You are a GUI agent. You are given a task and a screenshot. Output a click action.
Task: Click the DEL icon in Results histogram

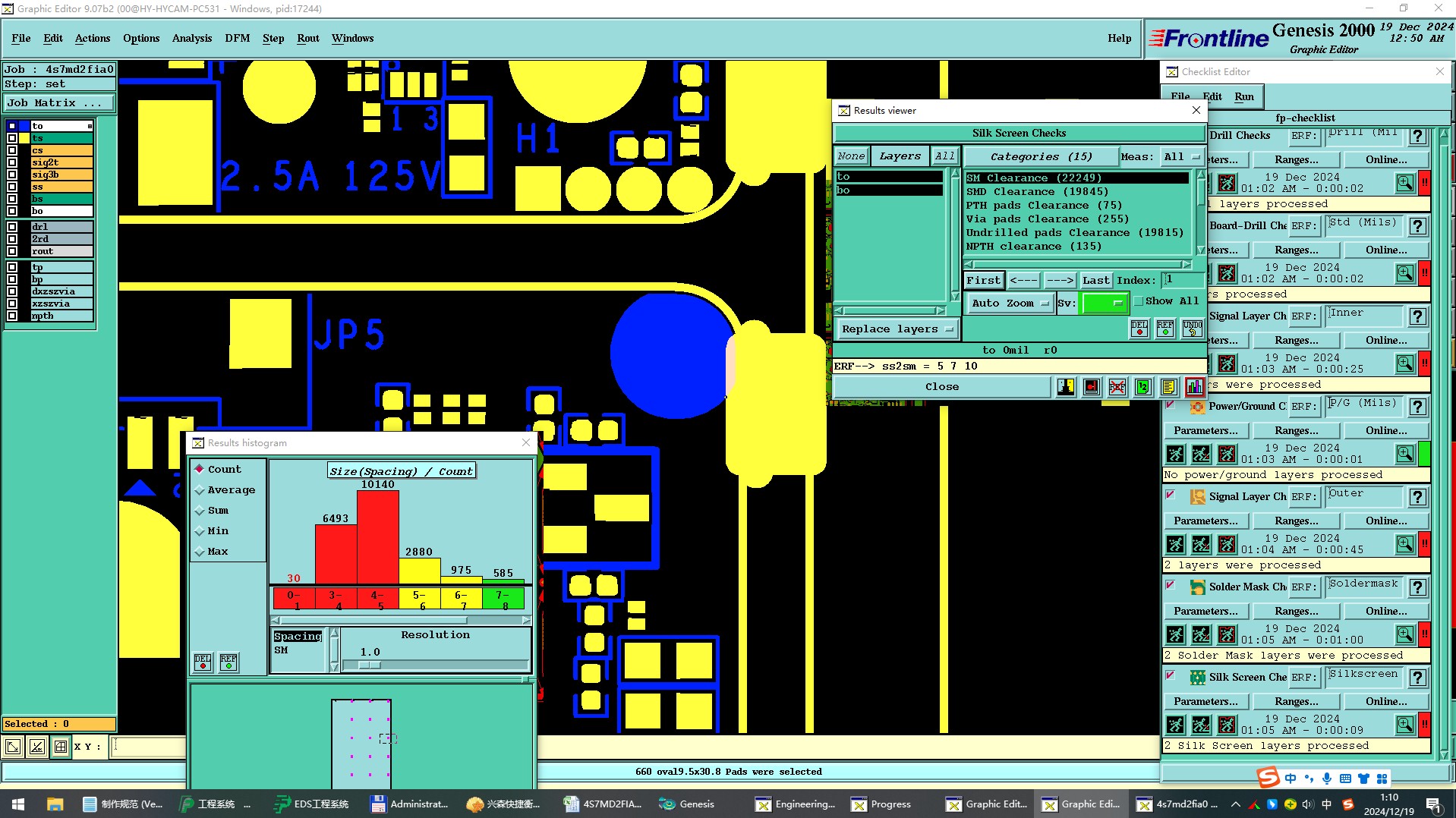[203, 662]
